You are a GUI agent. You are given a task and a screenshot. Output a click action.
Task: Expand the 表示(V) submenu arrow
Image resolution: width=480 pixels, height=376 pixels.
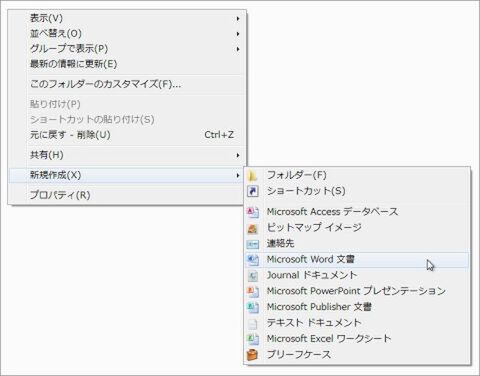(x=238, y=18)
